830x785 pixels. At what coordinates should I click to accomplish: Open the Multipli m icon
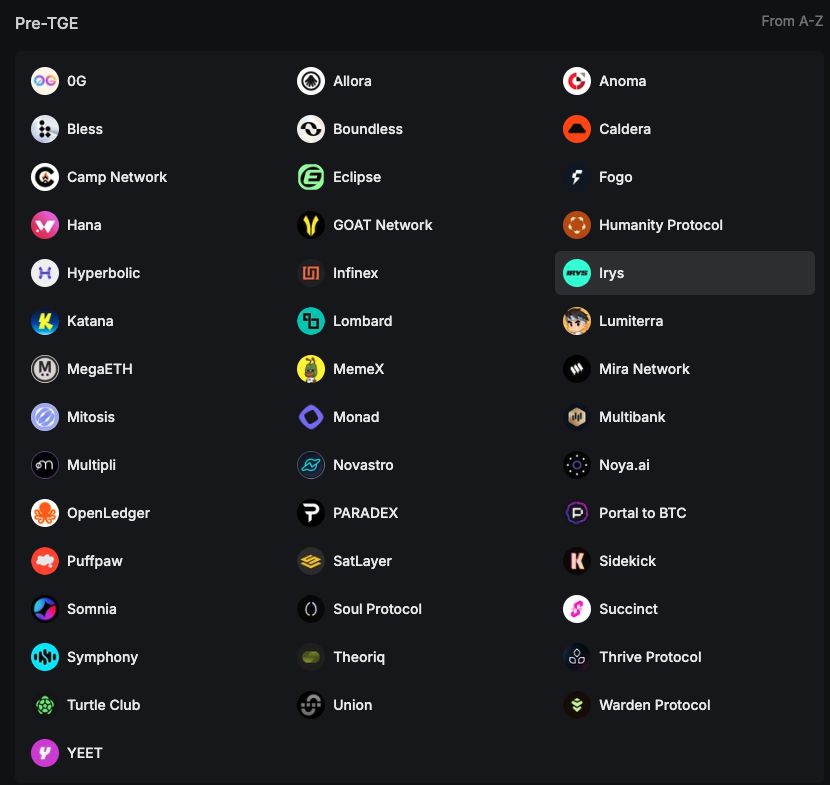[x=45, y=465]
